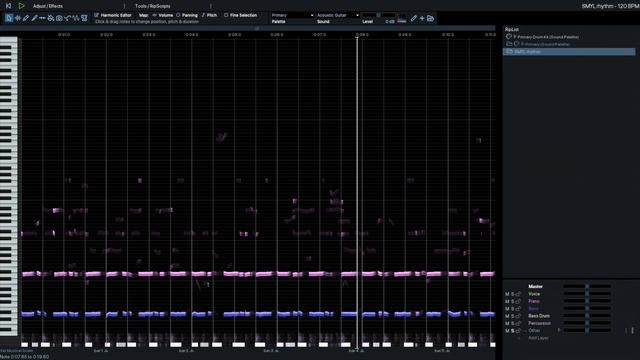Set Map mode to Pitch

tap(209, 15)
